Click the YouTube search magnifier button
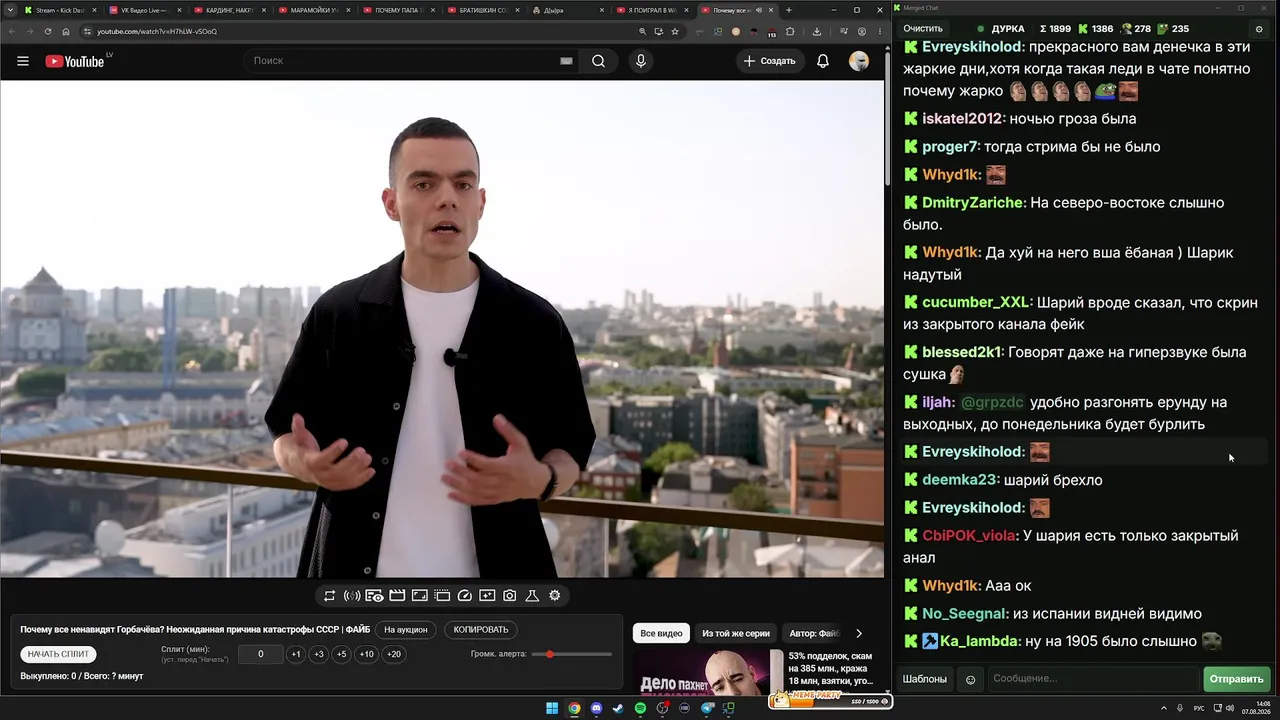 click(598, 61)
